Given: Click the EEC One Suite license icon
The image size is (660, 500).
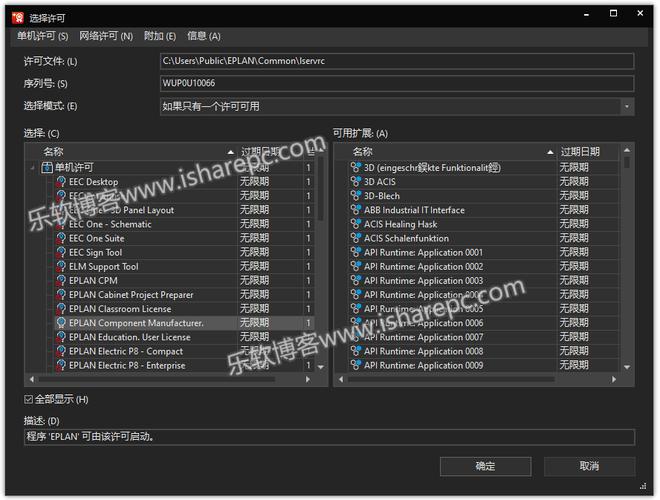Looking at the screenshot, I should click(x=61, y=238).
